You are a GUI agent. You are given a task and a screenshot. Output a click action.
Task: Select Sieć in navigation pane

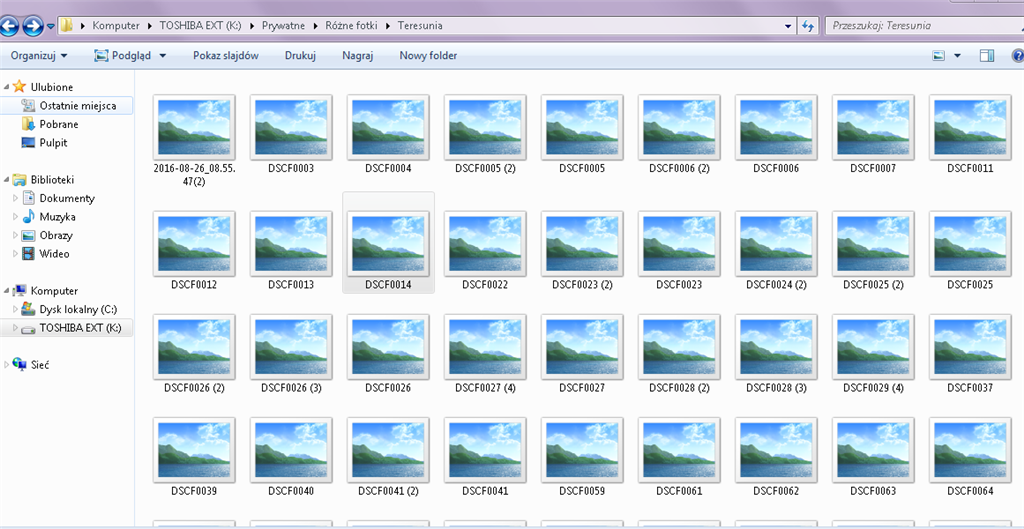pyautogui.click(x=40, y=365)
